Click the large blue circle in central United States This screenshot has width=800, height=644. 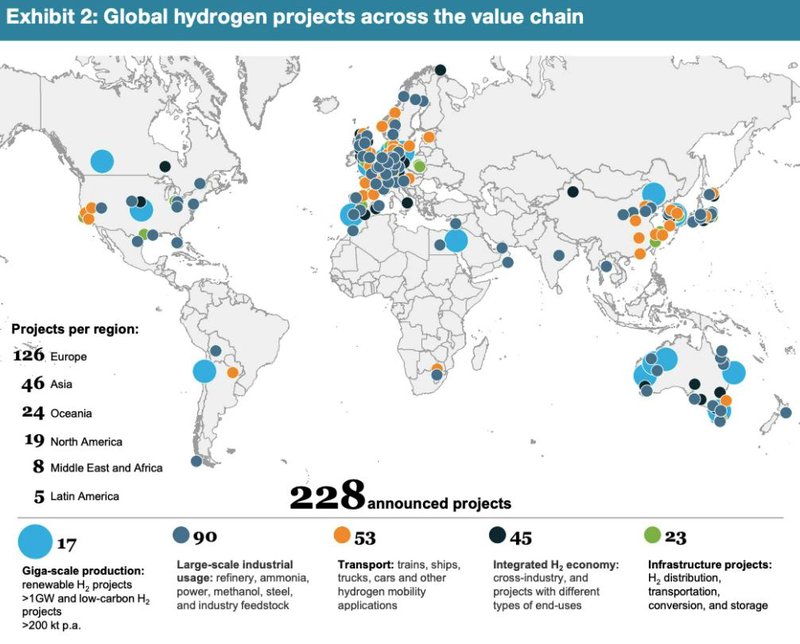coord(141,210)
